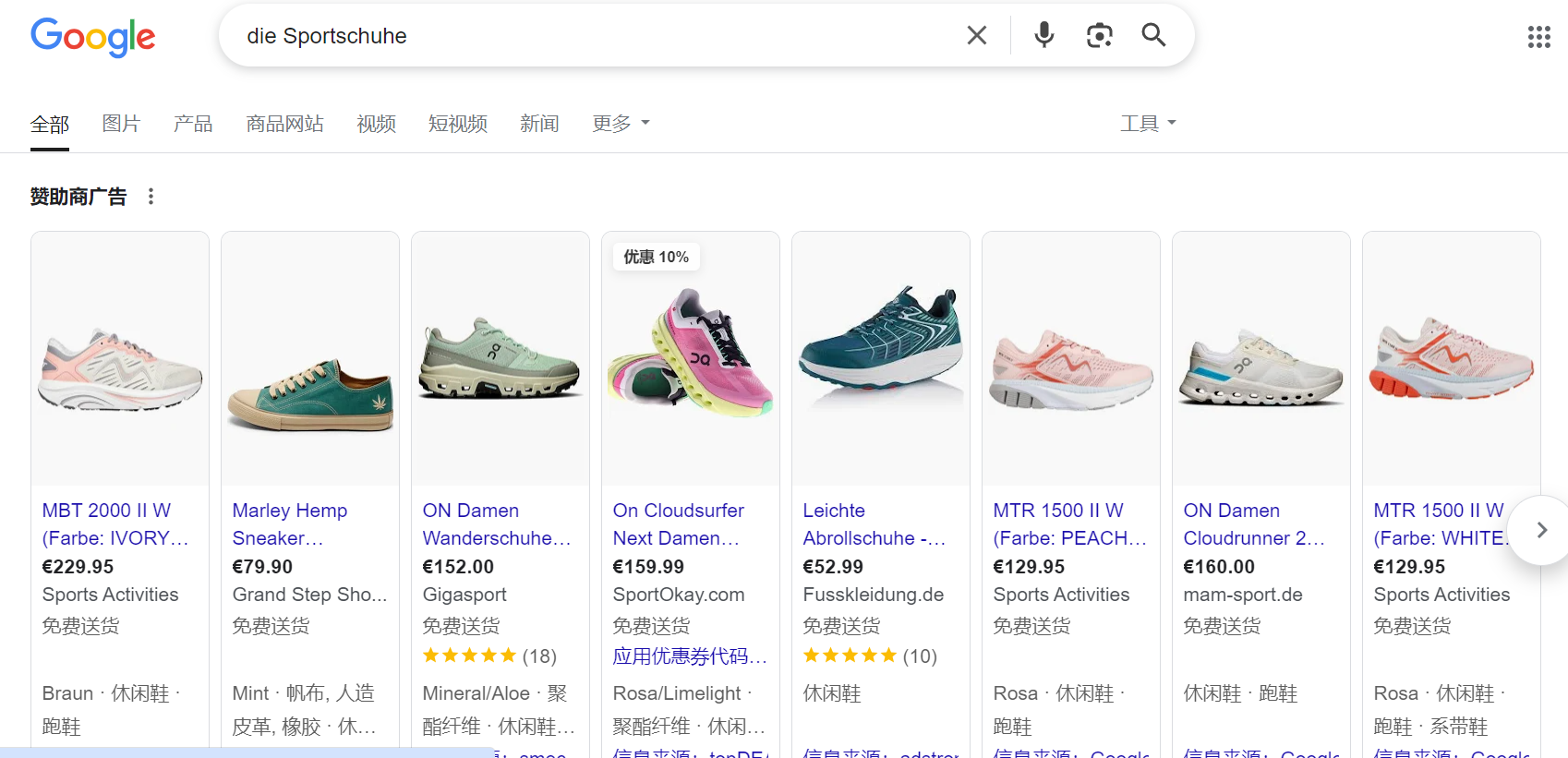This screenshot has height=758, width=1568.
Task: Click the price €159.99
Action: pyautogui.click(x=648, y=567)
